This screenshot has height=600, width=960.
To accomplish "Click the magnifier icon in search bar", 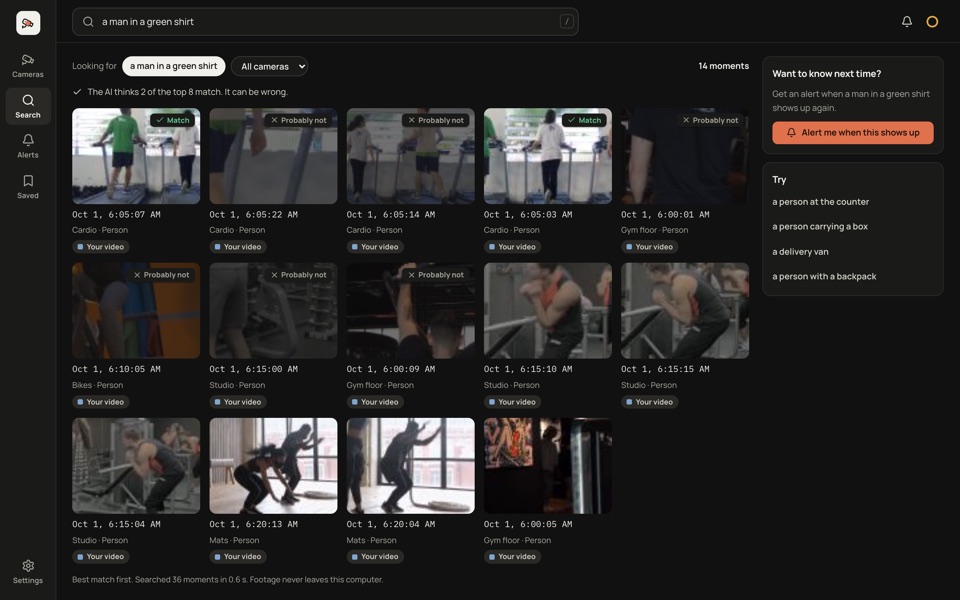I will (88, 21).
